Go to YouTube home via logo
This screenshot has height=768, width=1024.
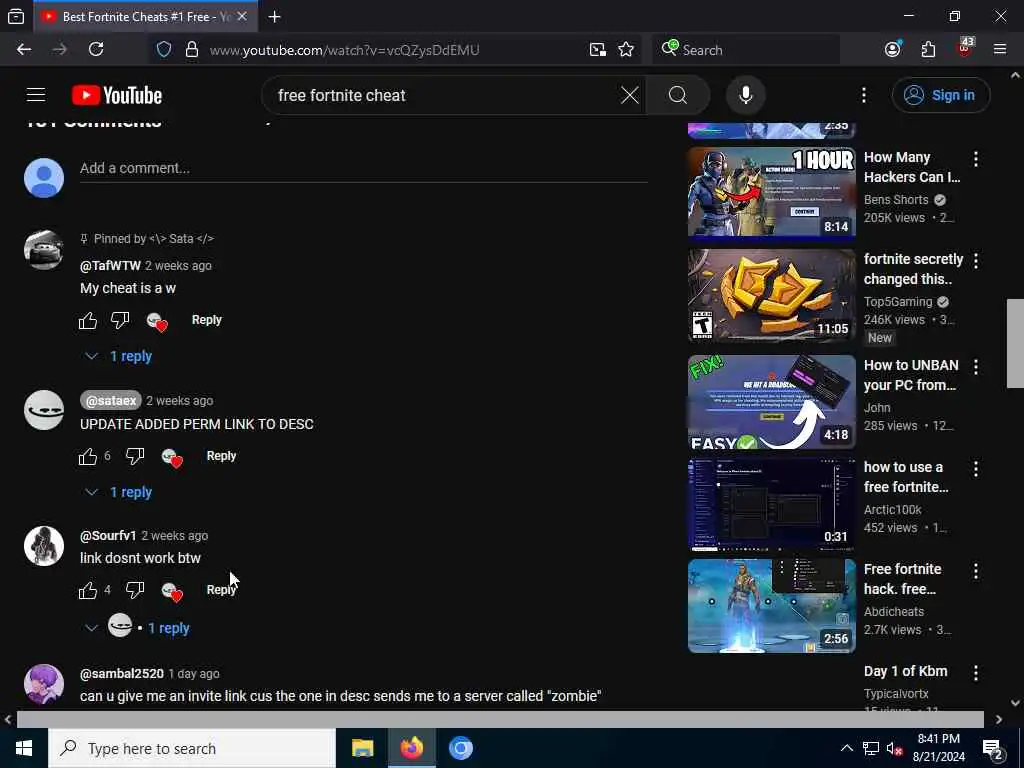click(117, 95)
